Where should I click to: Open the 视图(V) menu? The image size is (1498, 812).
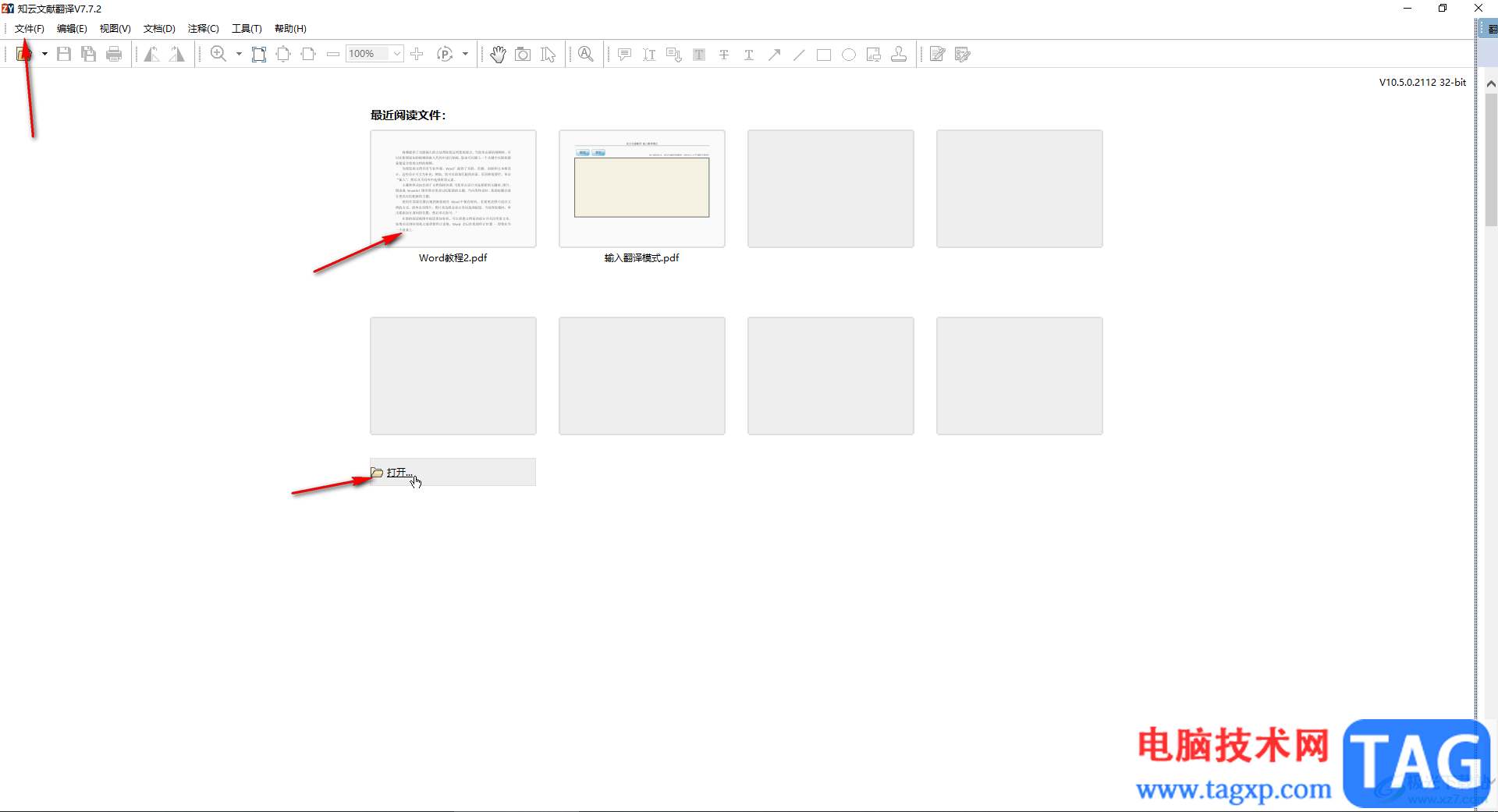115,29
